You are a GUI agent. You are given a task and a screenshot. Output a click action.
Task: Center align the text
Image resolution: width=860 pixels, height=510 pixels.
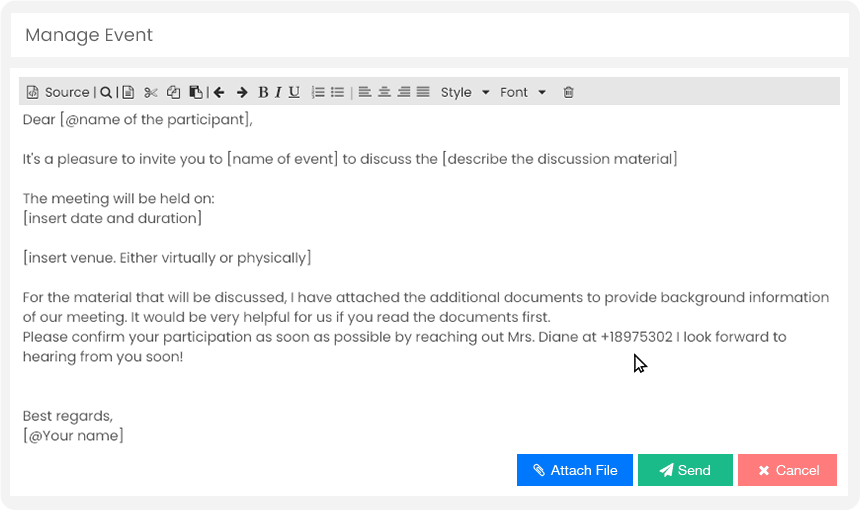pyautogui.click(x=384, y=92)
